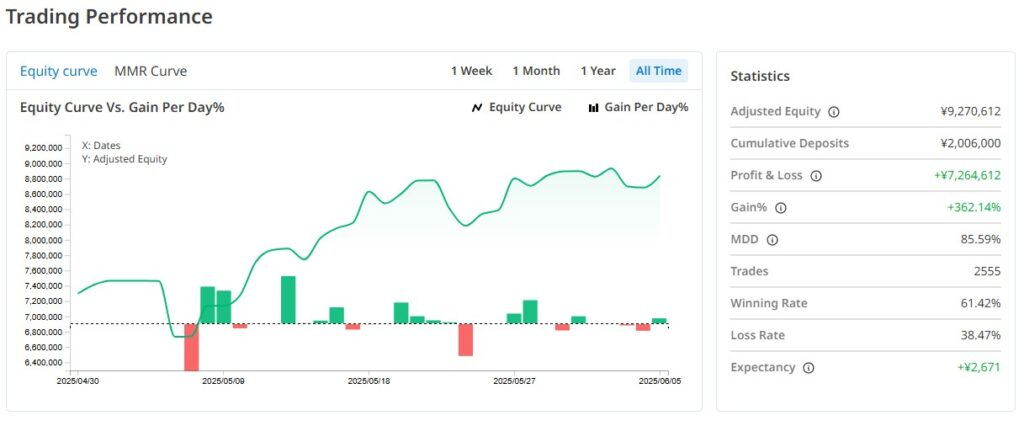
Task: Click the rightmost end of the equity line
Action: coord(660,176)
